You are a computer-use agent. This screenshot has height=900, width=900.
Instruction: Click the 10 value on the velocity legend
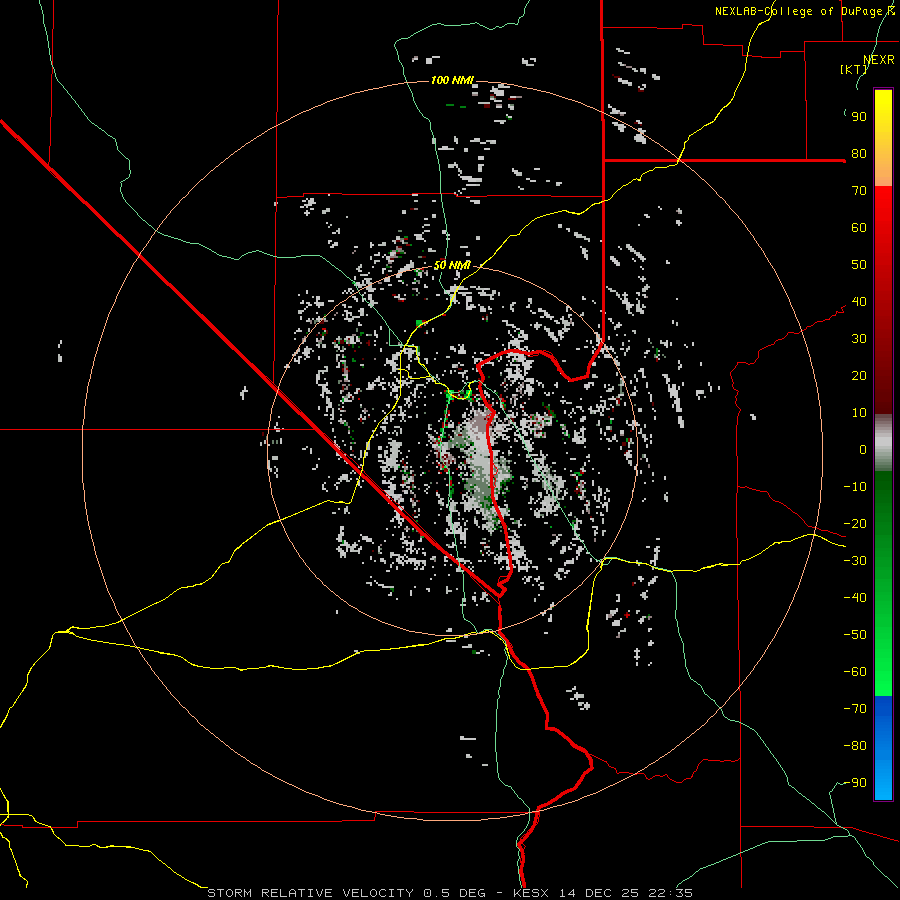point(859,413)
